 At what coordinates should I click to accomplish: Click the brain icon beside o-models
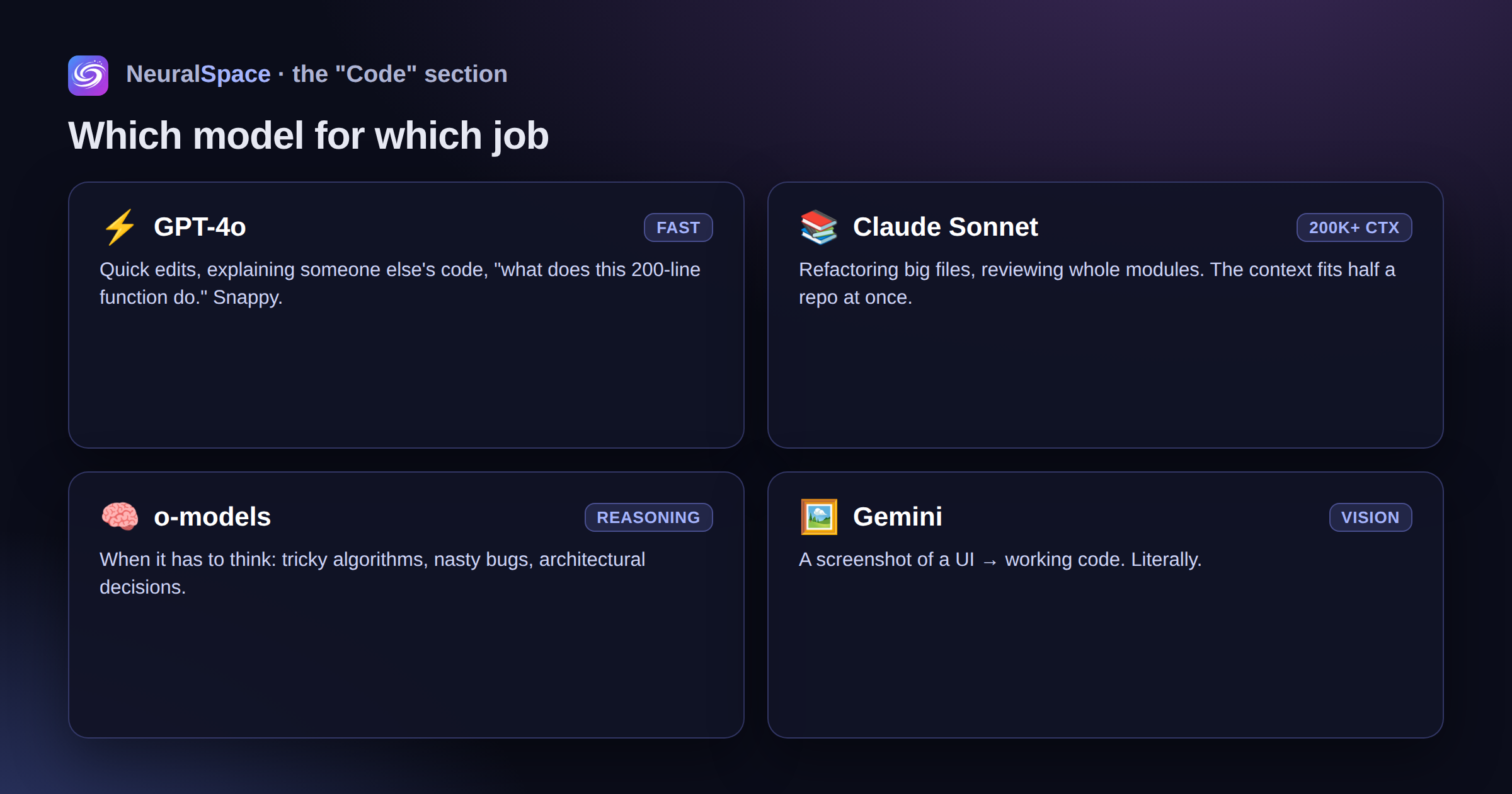pyautogui.click(x=120, y=517)
